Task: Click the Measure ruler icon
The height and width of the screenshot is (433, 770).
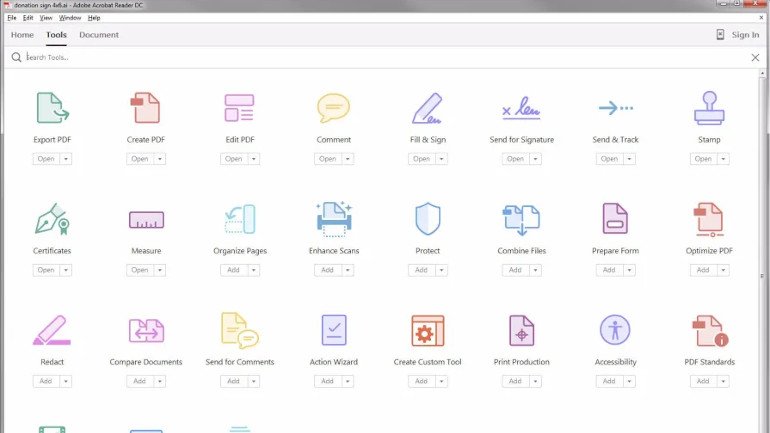Action: [x=146, y=219]
